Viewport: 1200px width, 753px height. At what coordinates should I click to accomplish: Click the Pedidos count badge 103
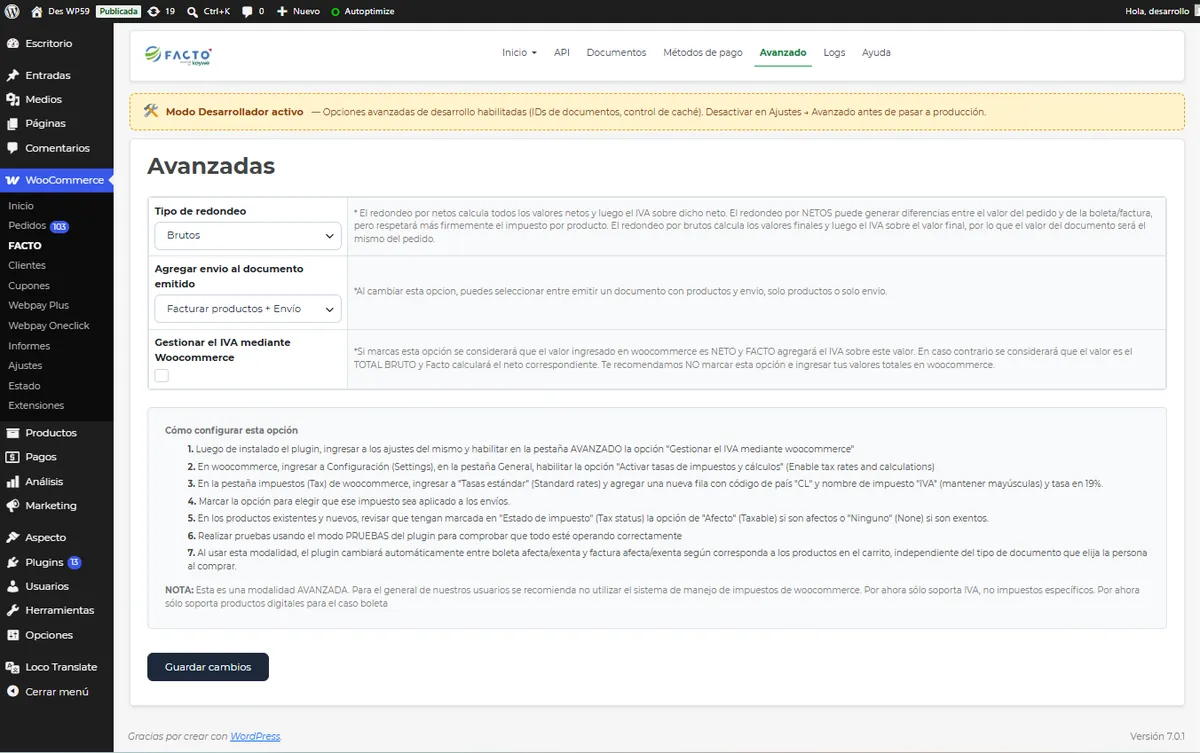pyautogui.click(x=59, y=226)
